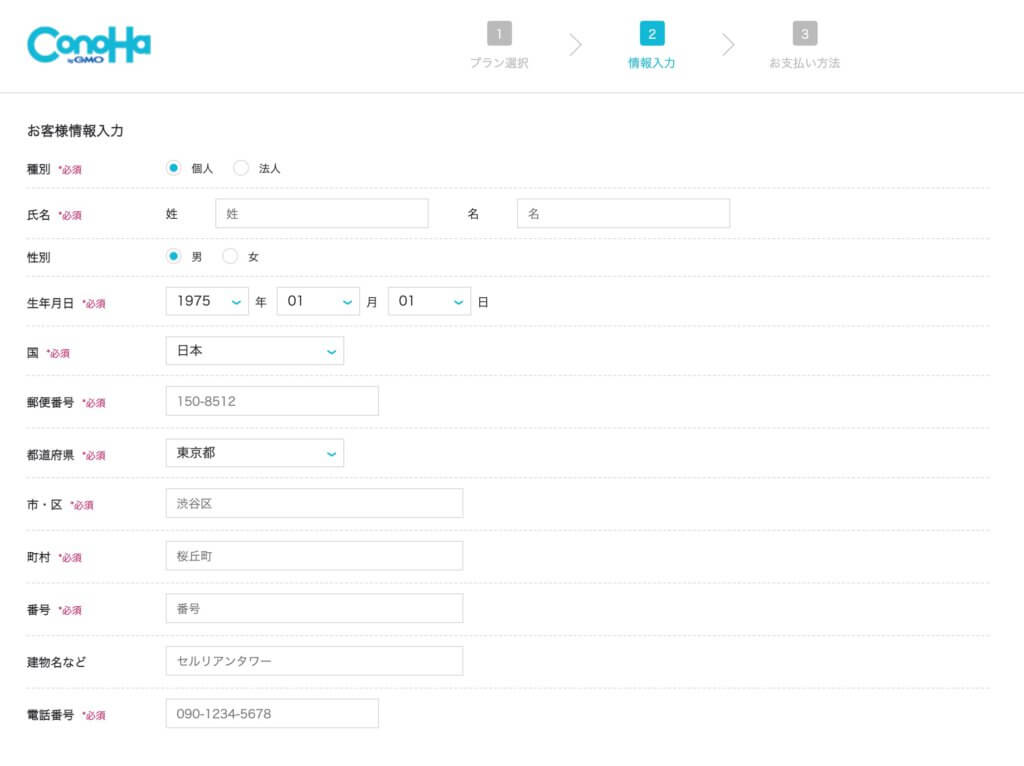Image resolution: width=1024 pixels, height=766 pixels.
Task: Click the 氏名 field label
Action: pos(39,215)
